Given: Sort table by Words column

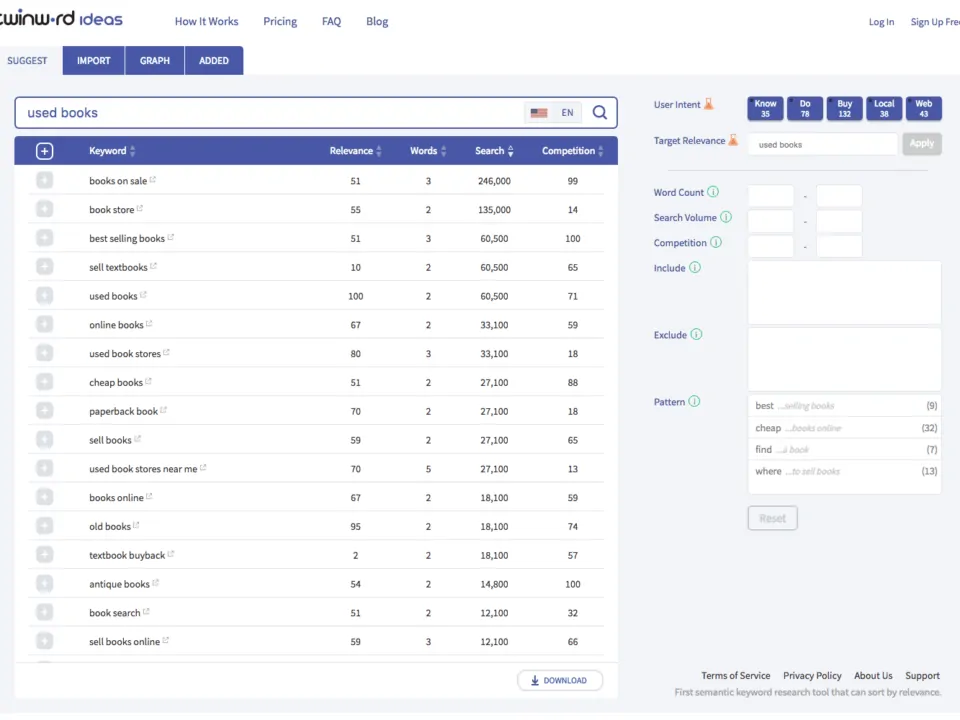Looking at the screenshot, I should tap(428, 151).
